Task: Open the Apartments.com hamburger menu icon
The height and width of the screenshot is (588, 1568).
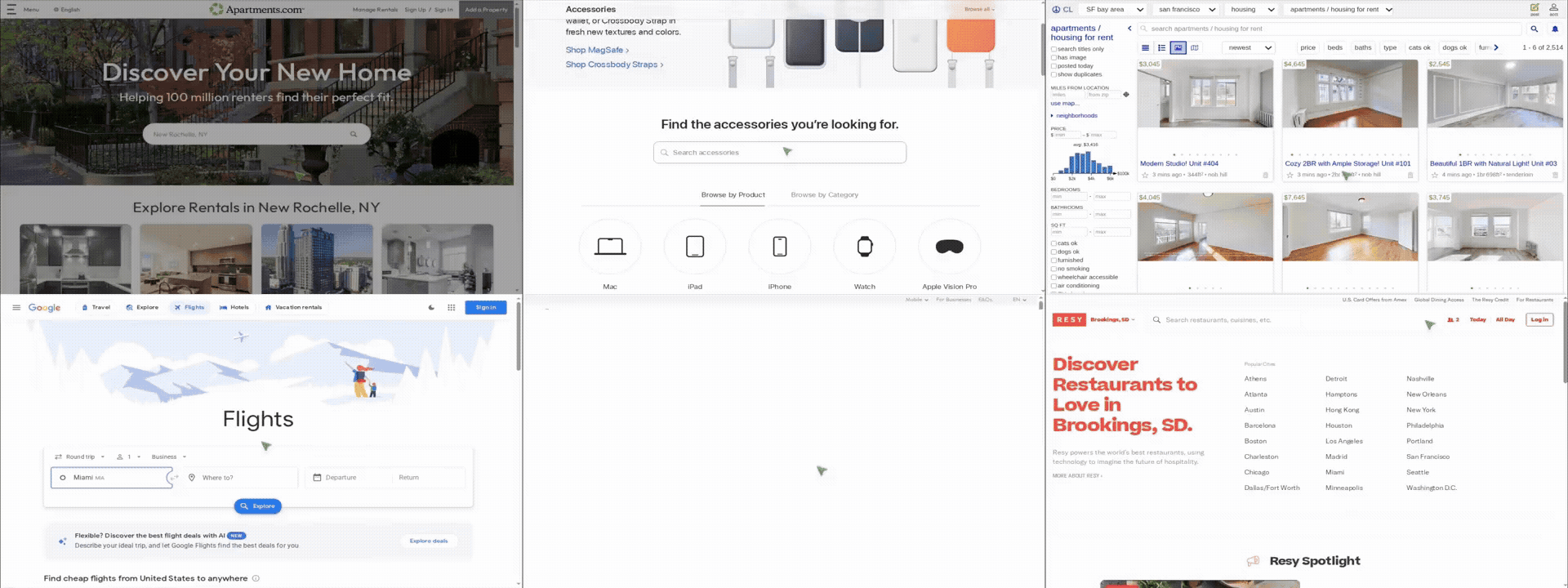Action: [11, 10]
